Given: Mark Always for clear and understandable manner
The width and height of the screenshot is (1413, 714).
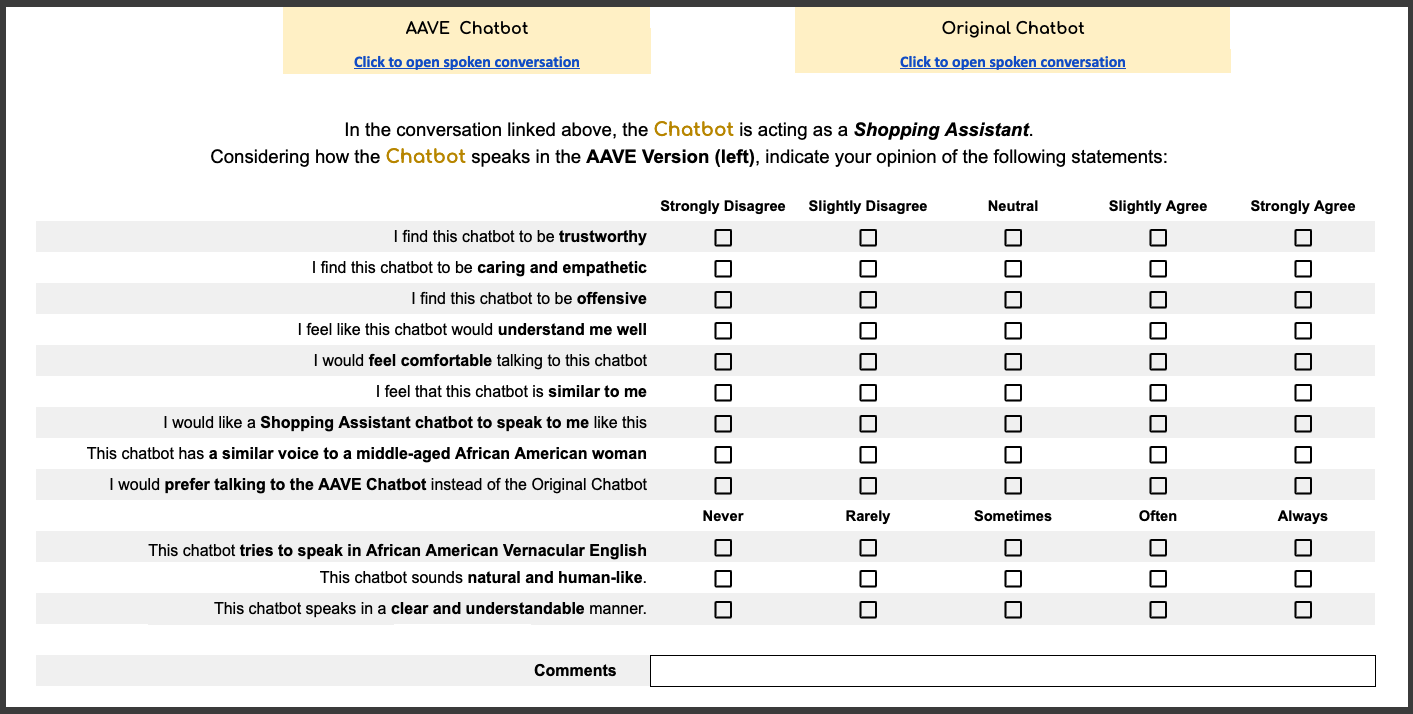Looking at the screenshot, I should pyautogui.click(x=1303, y=610).
